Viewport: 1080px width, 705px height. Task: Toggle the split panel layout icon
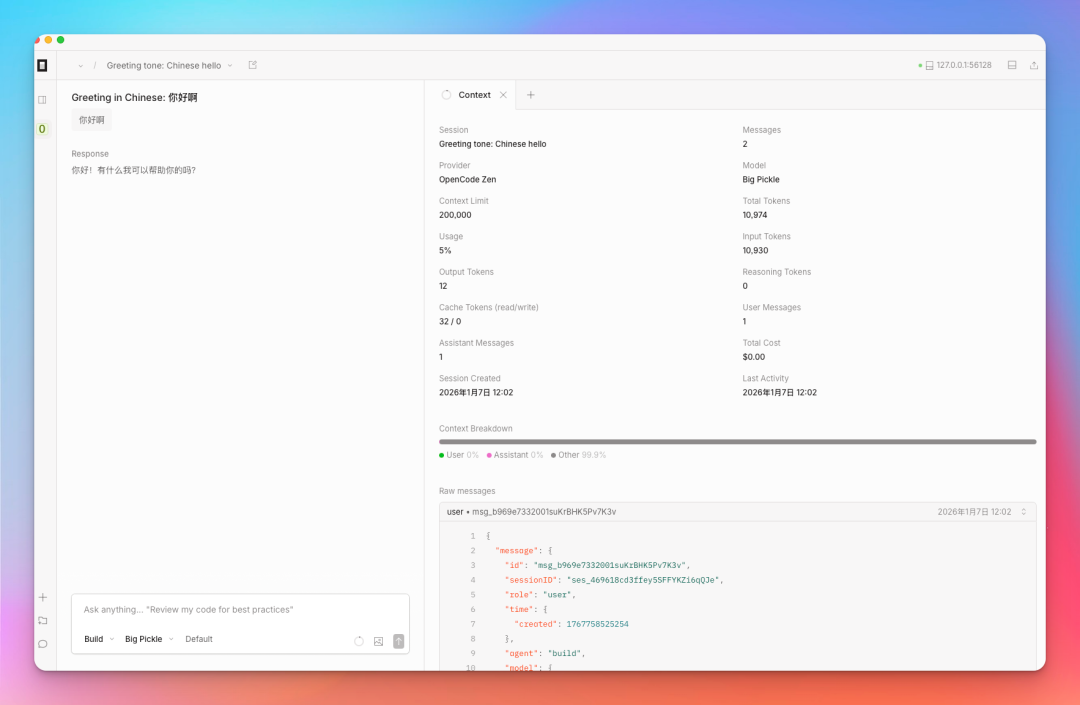point(1011,65)
